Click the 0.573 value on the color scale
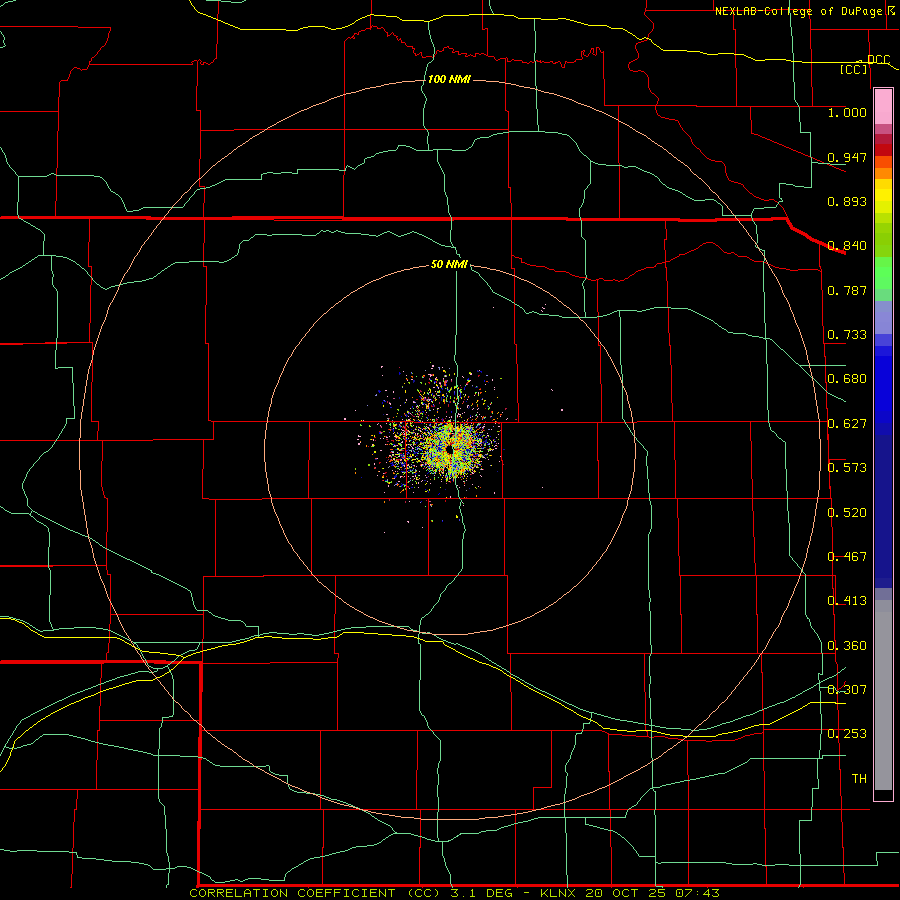This screenshot has height=900, width=900. (x=847, y=468)
